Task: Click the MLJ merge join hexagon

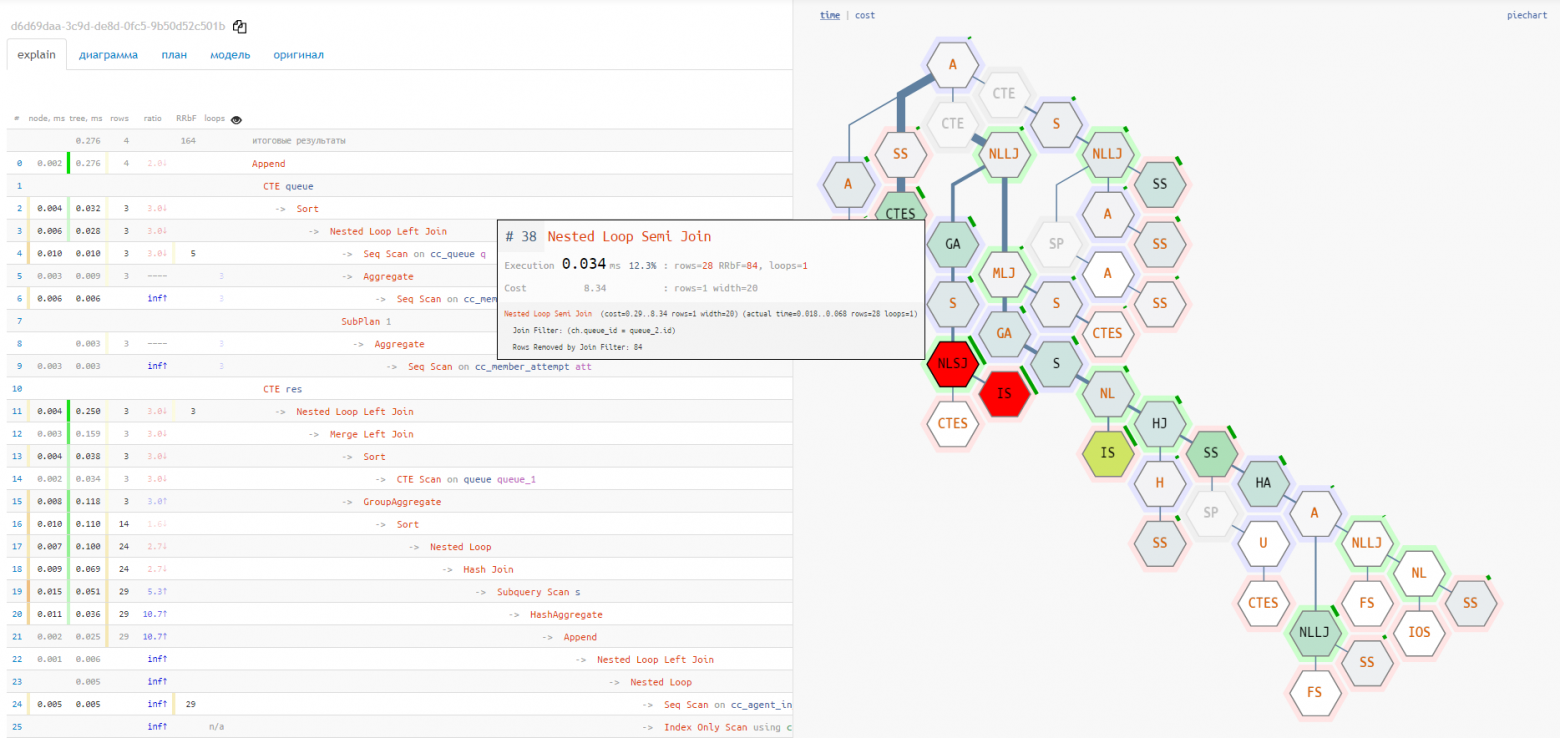Action: (1004, 274)
